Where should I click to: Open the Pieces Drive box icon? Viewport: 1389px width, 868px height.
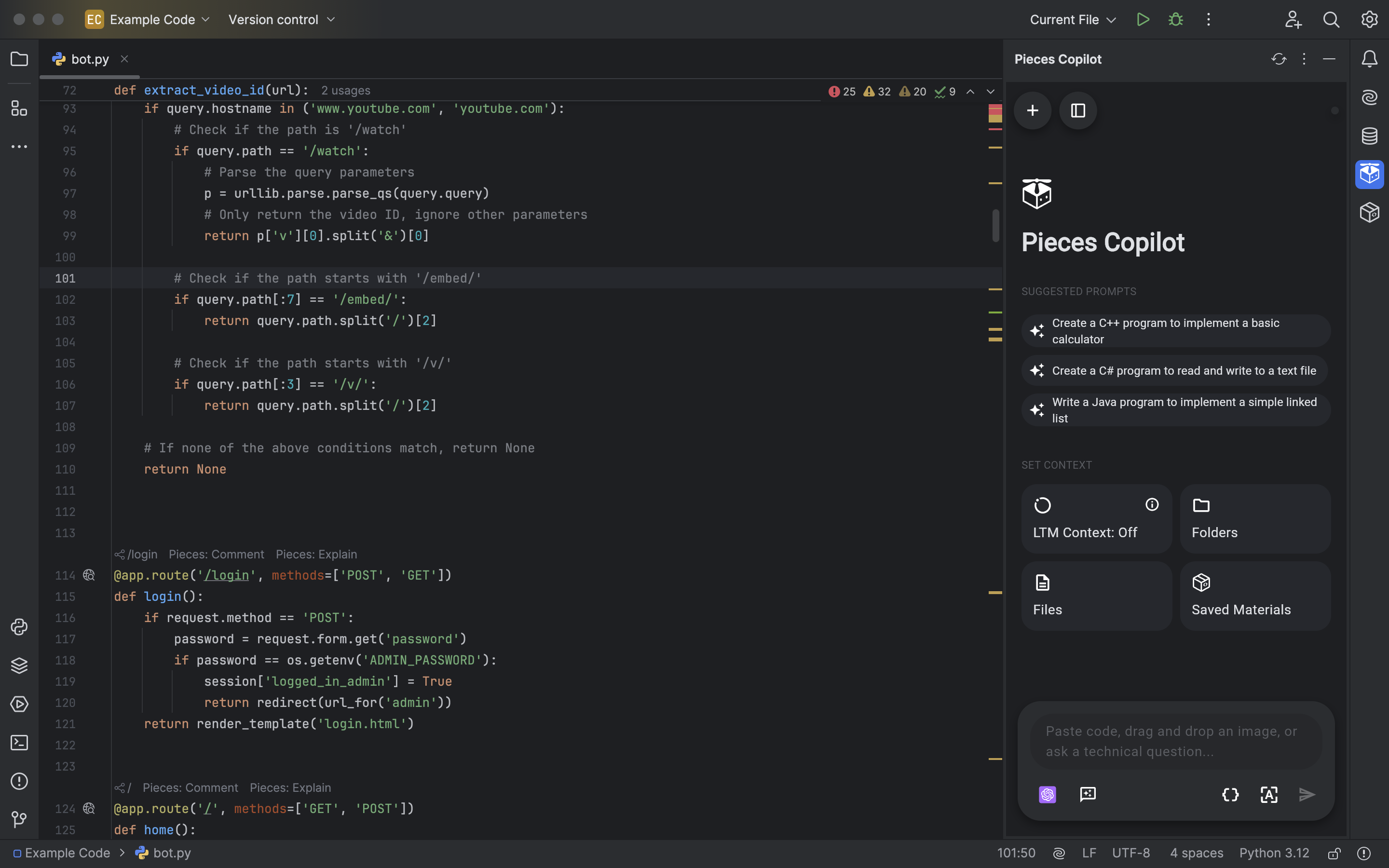1370,213
